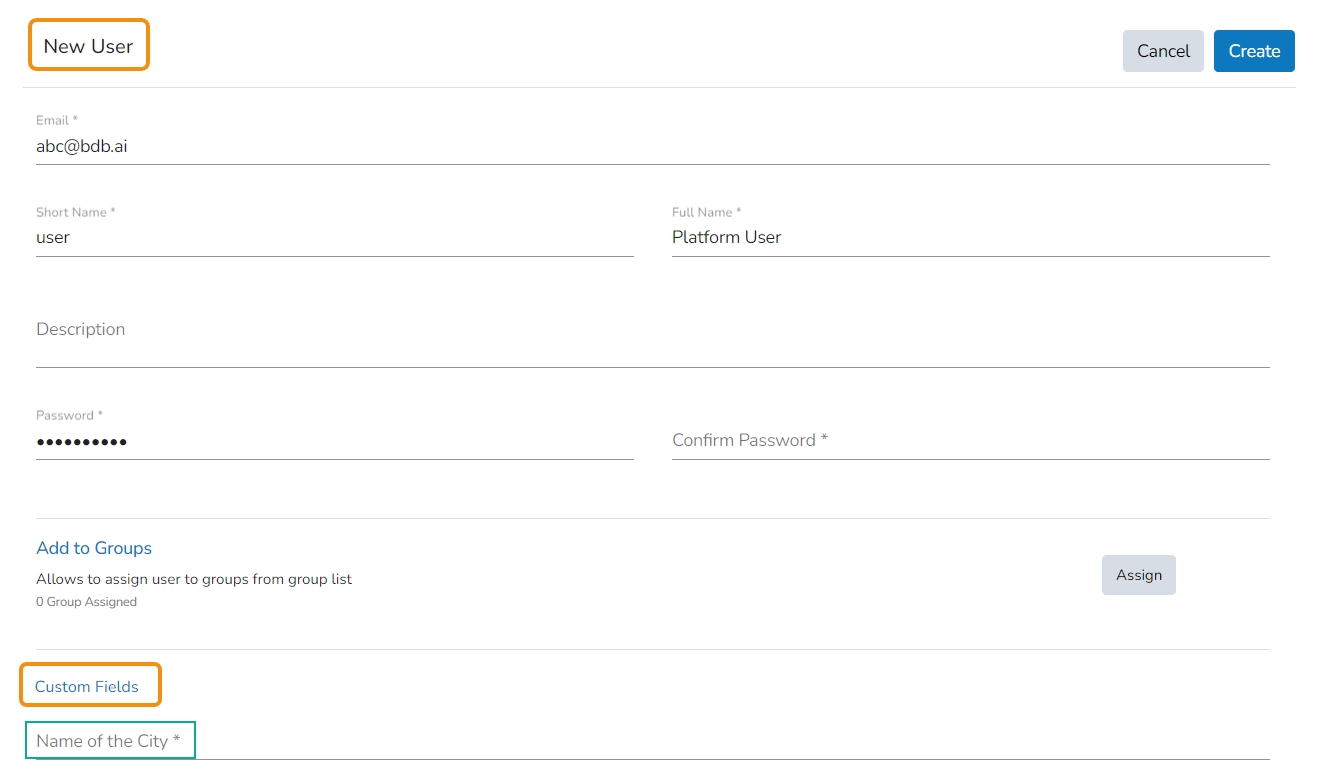Click into the masked Password field
The width and height of the screenshot is (1317, 773).
[x=334, y=441]
